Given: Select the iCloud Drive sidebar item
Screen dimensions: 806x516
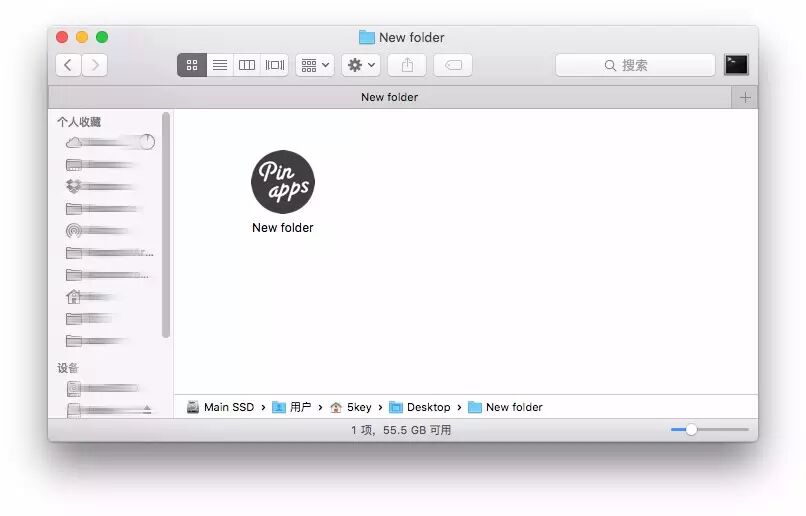Looking at the screenshot, I should [110, 142].
